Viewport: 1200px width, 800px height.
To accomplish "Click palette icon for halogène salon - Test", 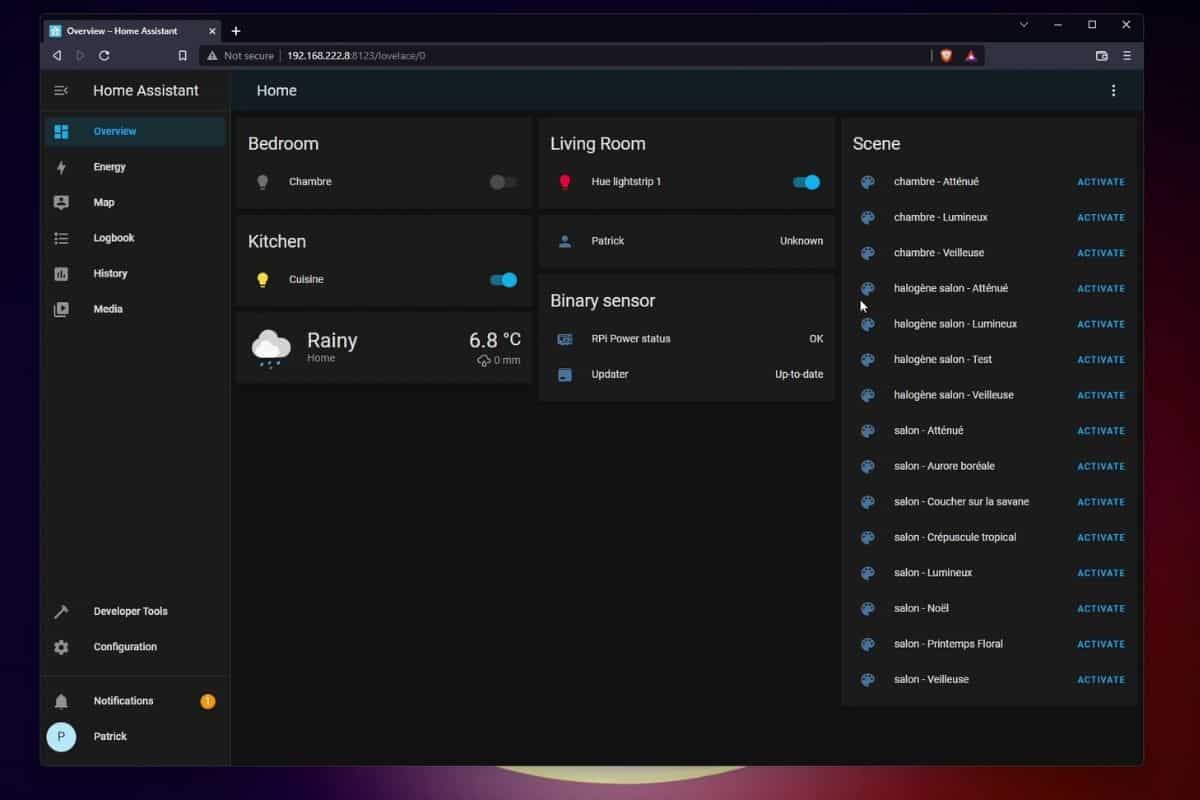I will tap(868, 359).
